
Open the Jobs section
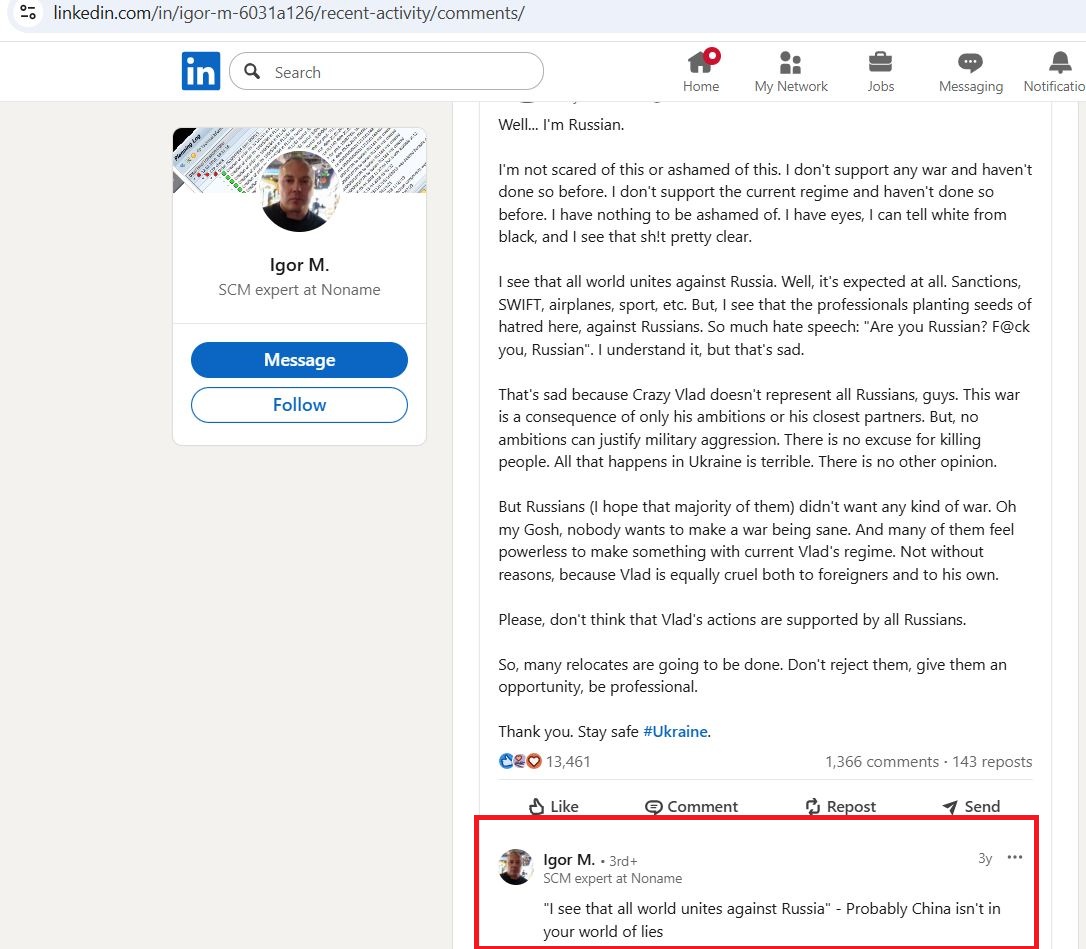(x=879, y=70)
